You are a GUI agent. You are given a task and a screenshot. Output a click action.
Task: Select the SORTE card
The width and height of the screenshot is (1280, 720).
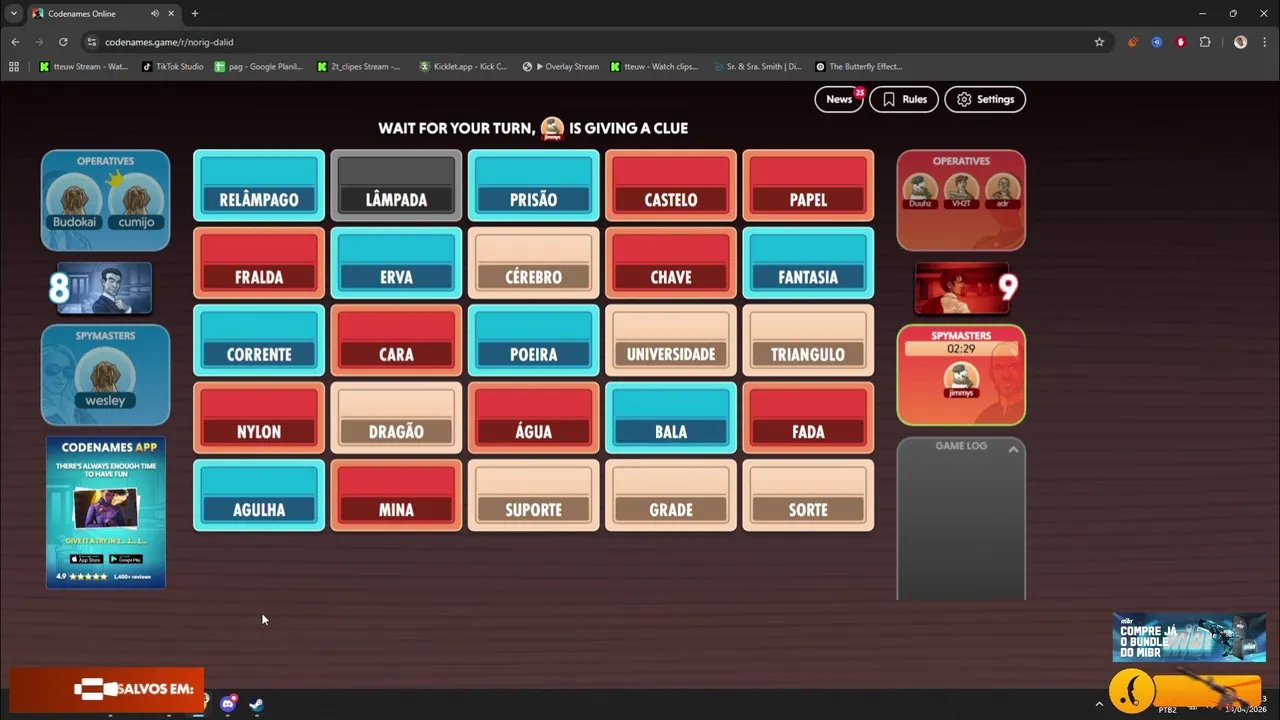click(808, 495)
